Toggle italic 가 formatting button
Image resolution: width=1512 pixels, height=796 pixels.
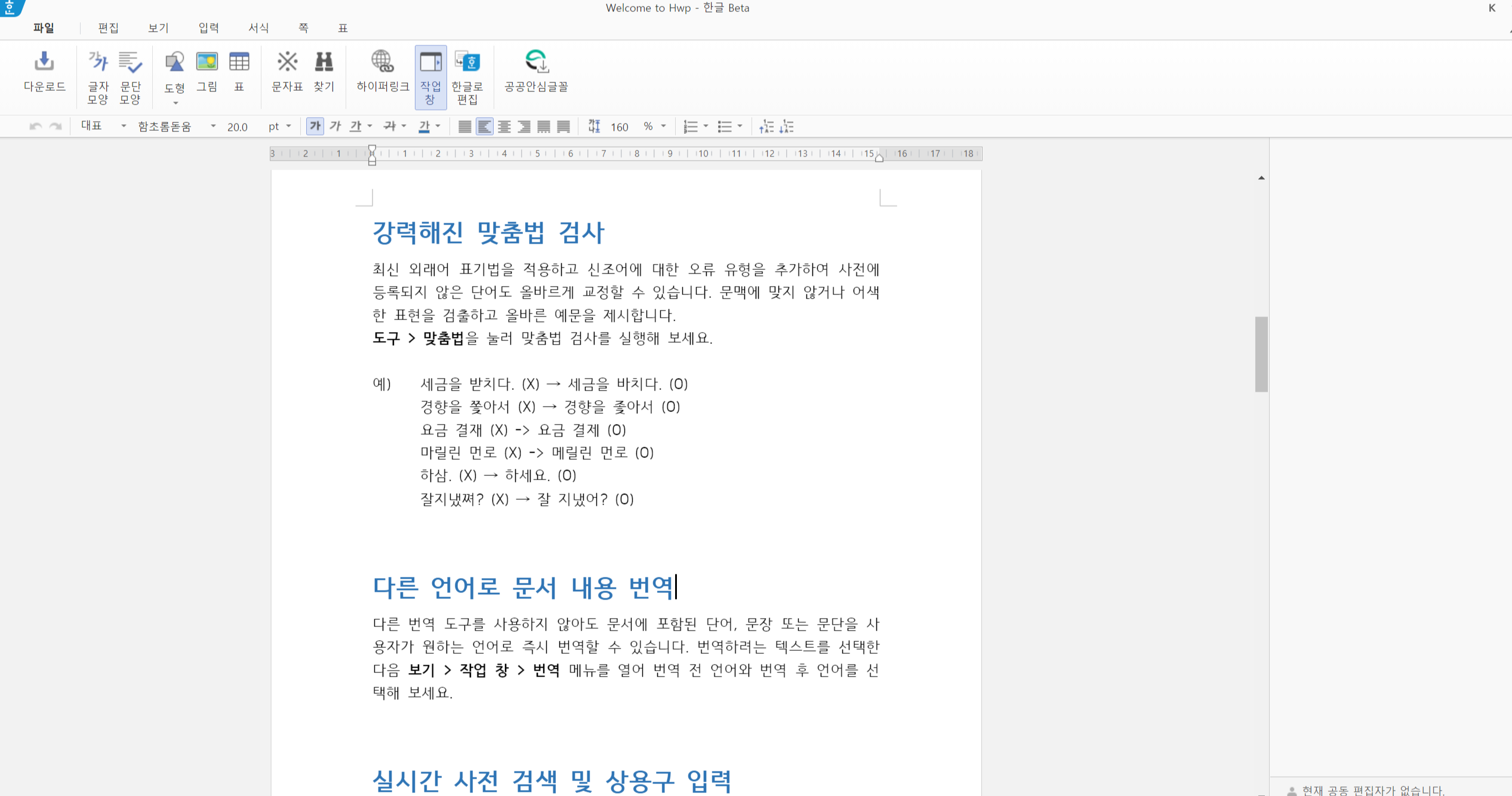coord(335,126)
